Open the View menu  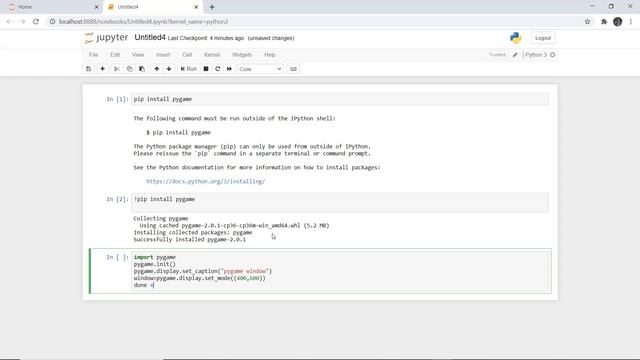(x=138, y=55)
